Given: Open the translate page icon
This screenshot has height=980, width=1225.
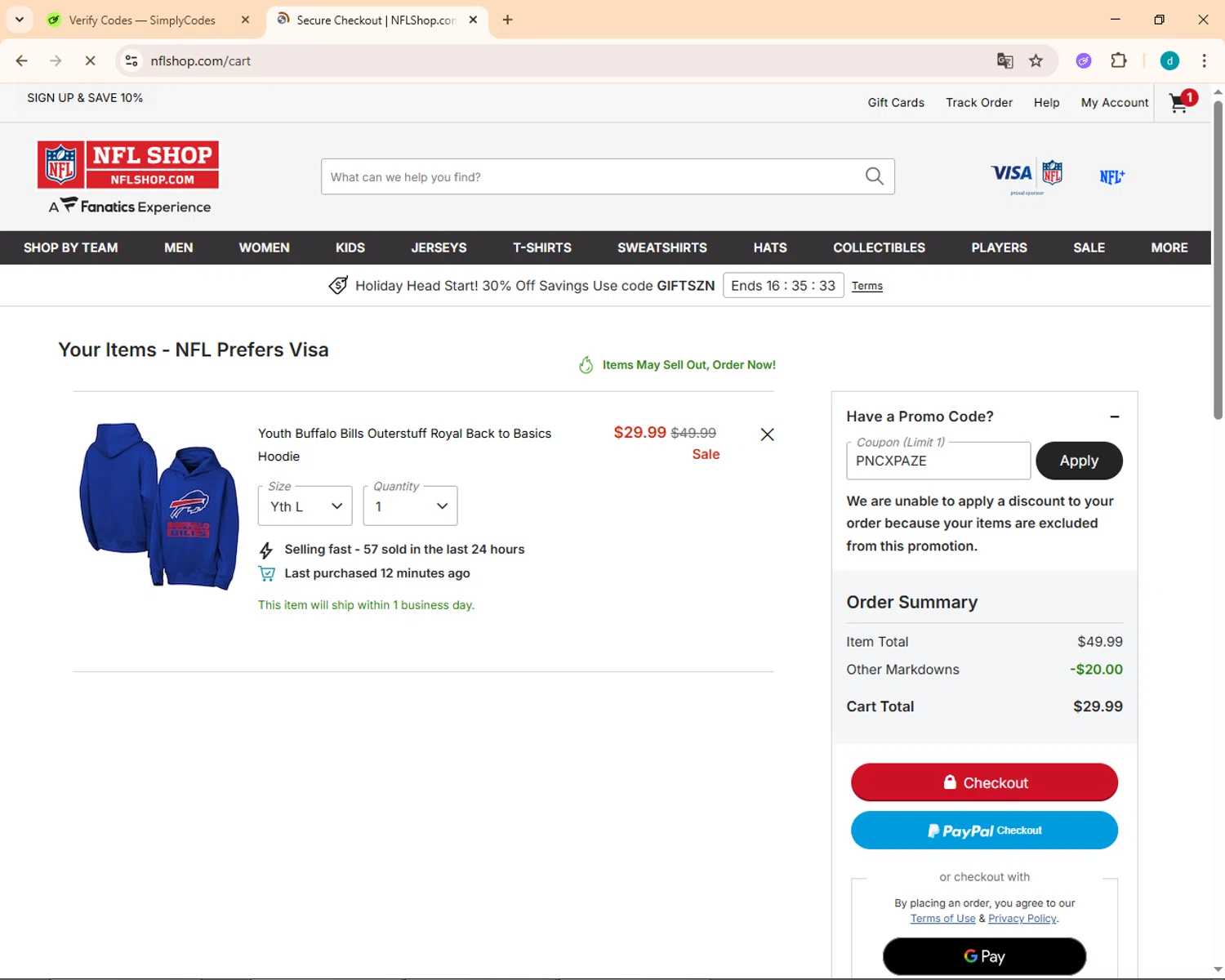Looking at the screenshot, I should pyautogui.click(x=1004, y=60).
